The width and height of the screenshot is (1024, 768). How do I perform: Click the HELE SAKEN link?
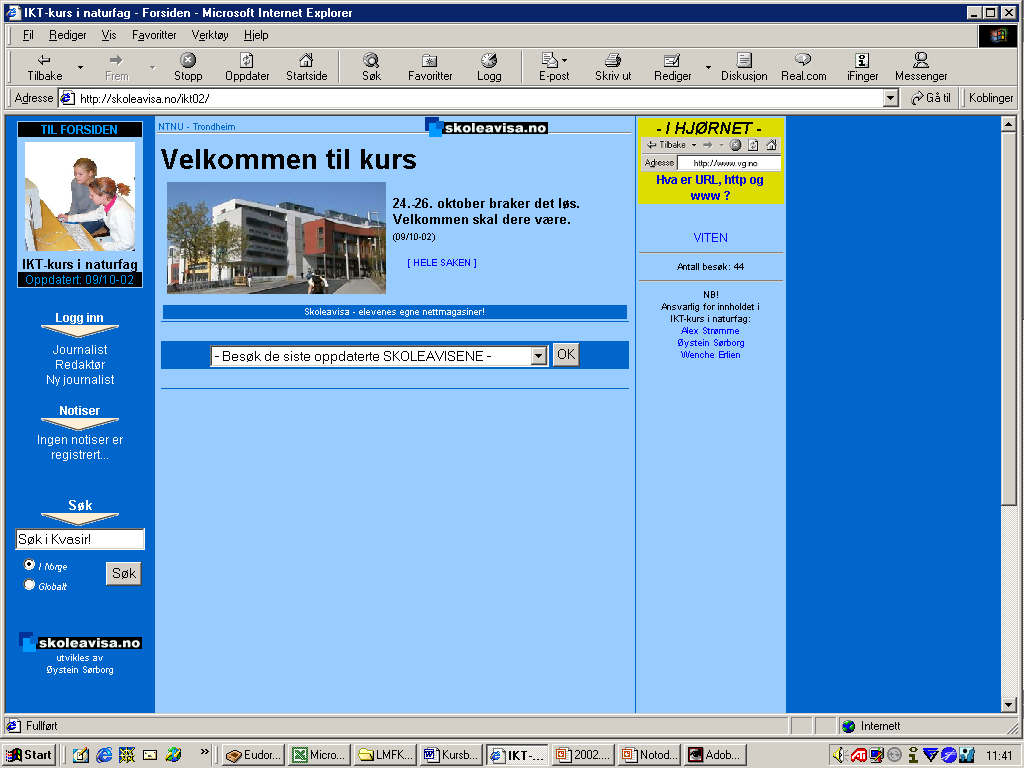(x=442, y=263)
